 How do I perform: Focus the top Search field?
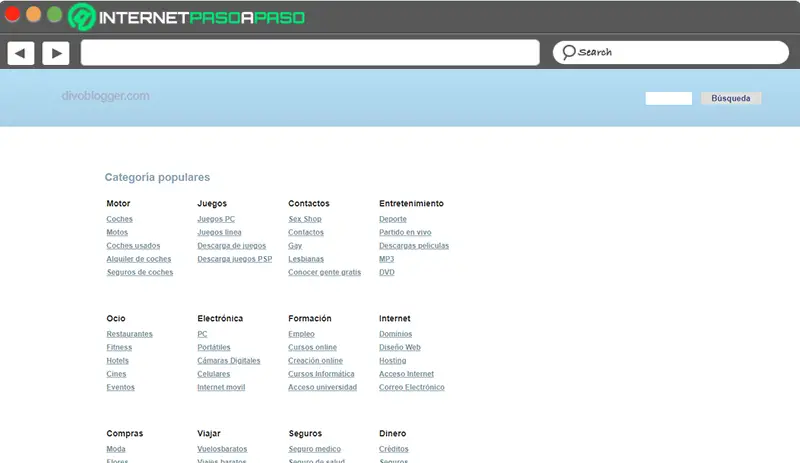click(x=670, y=53)
